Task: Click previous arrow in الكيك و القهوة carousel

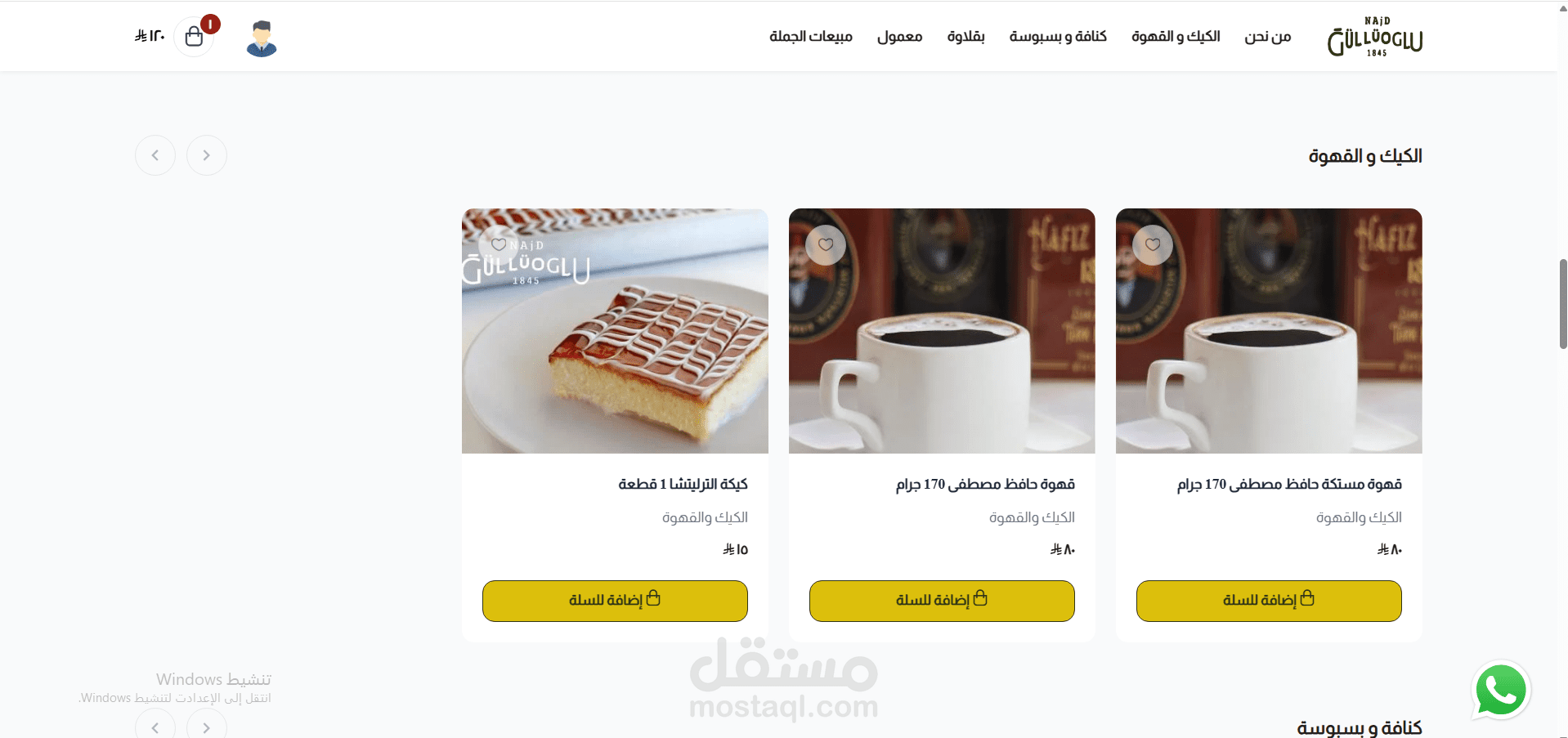Action: (x=155, y=155)
